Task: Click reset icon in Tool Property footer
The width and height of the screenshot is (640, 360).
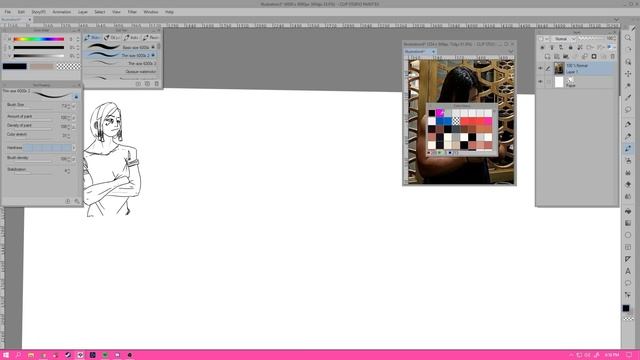Action: click(x=68, y=201)
